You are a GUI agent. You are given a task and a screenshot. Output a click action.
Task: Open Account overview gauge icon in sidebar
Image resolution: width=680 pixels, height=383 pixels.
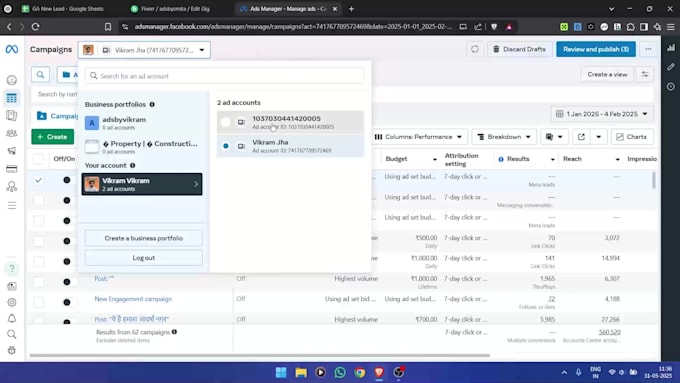click(x=12, y=80)
